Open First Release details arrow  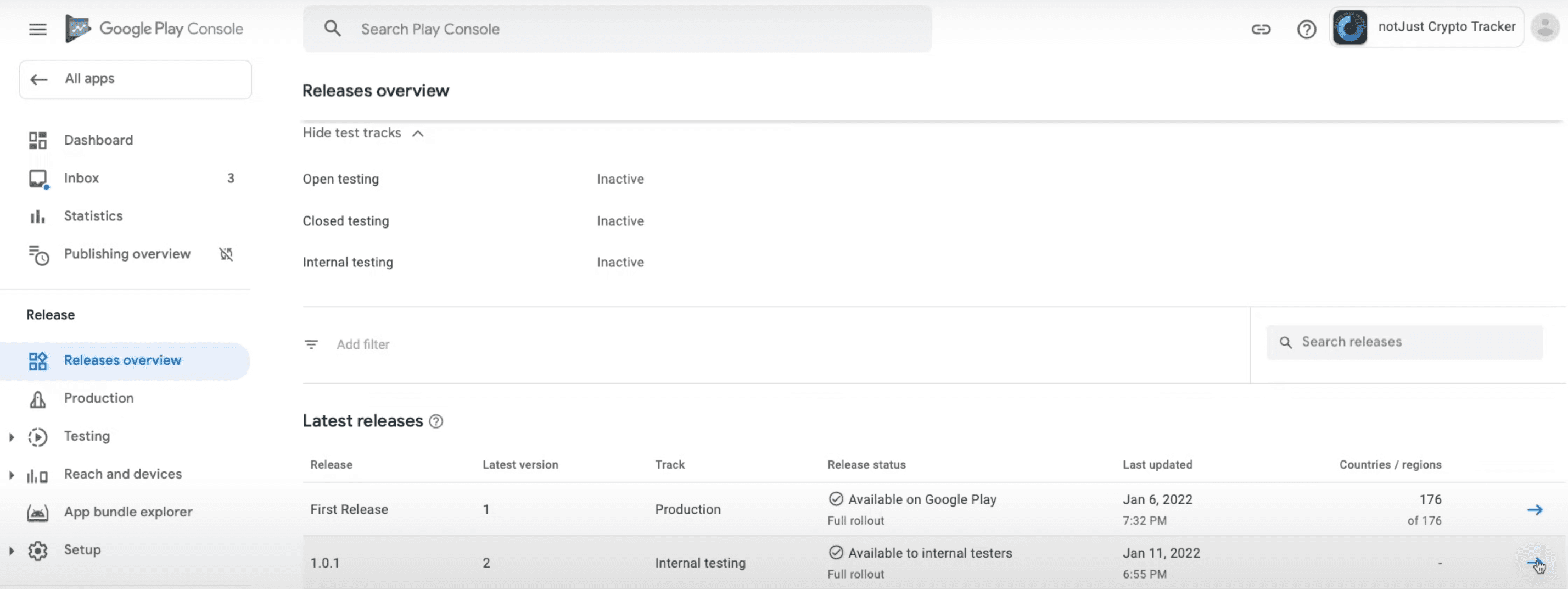[x=1535, y=510]
